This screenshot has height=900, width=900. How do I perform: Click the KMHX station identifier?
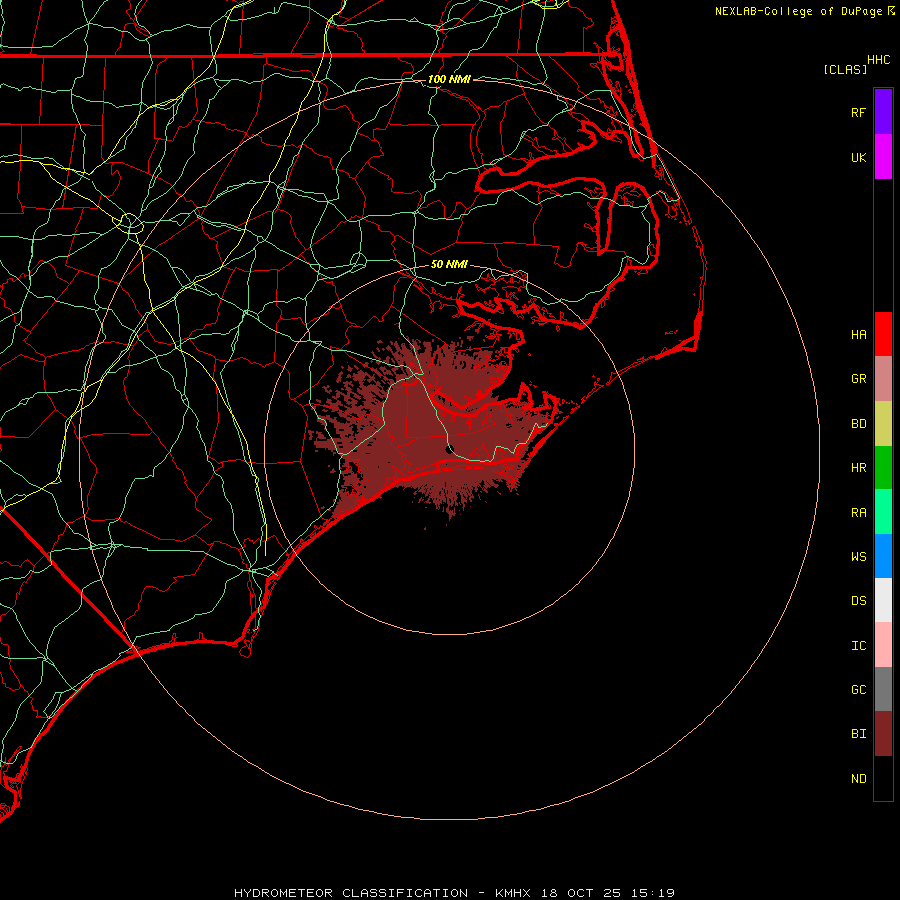point(513,893)
